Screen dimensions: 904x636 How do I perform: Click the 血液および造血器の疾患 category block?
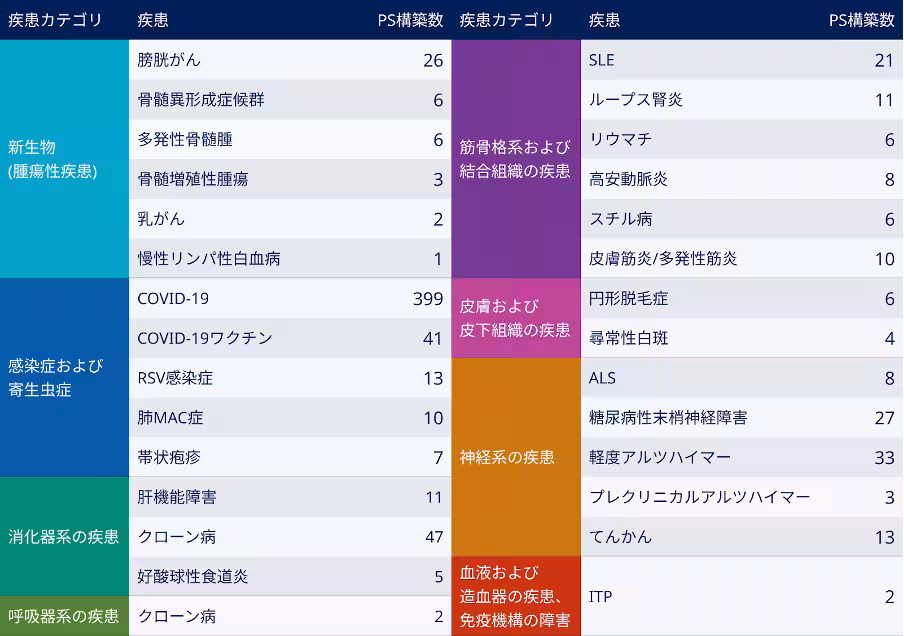coord(515,596)
